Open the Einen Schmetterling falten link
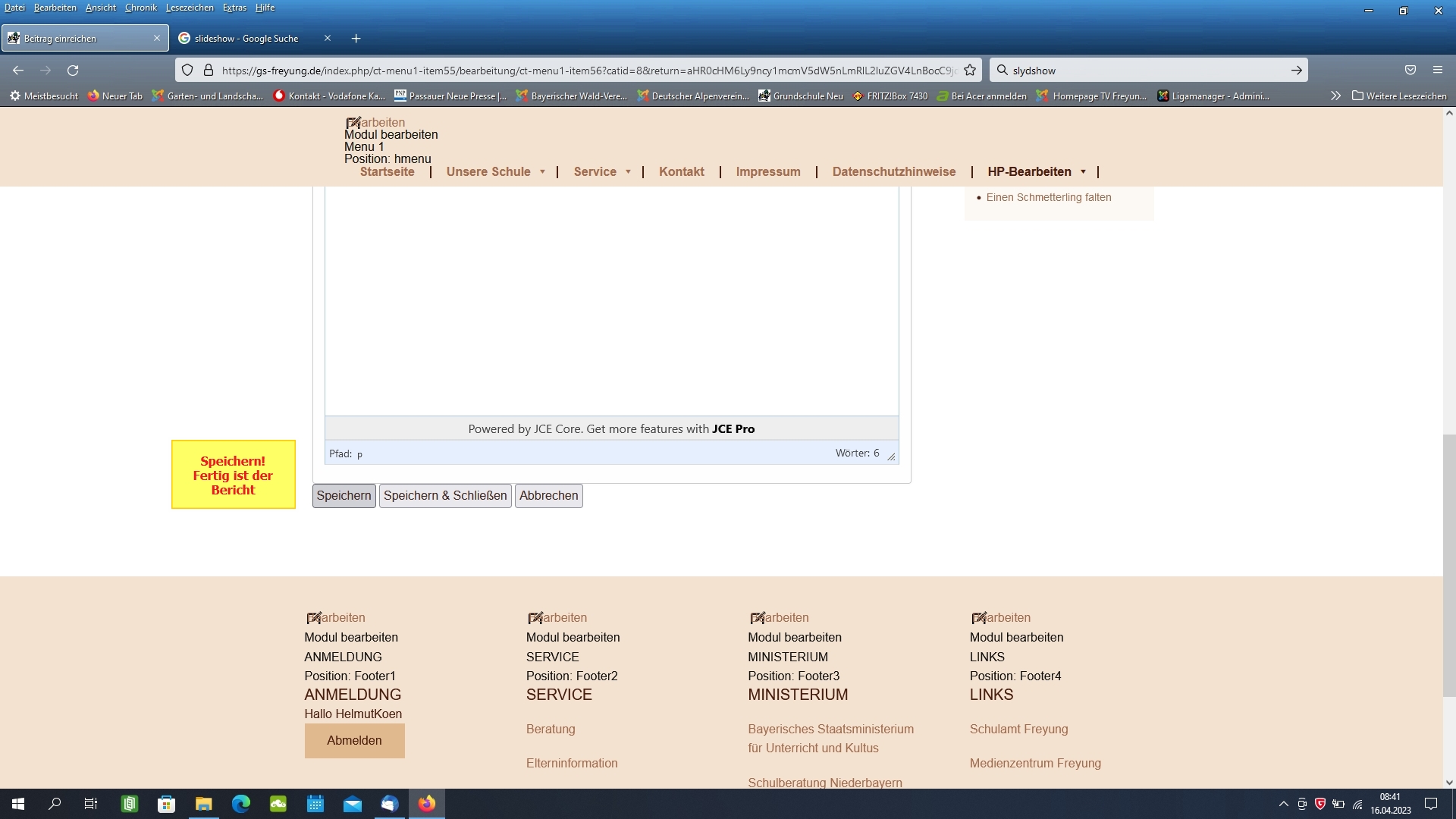 pos(1049,197)
